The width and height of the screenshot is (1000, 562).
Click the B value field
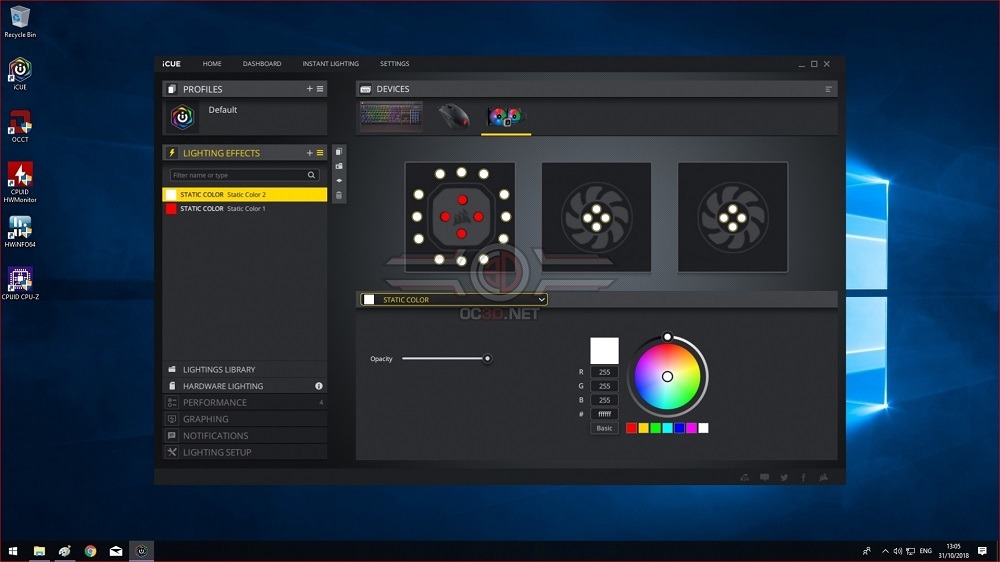pos(604,400)
